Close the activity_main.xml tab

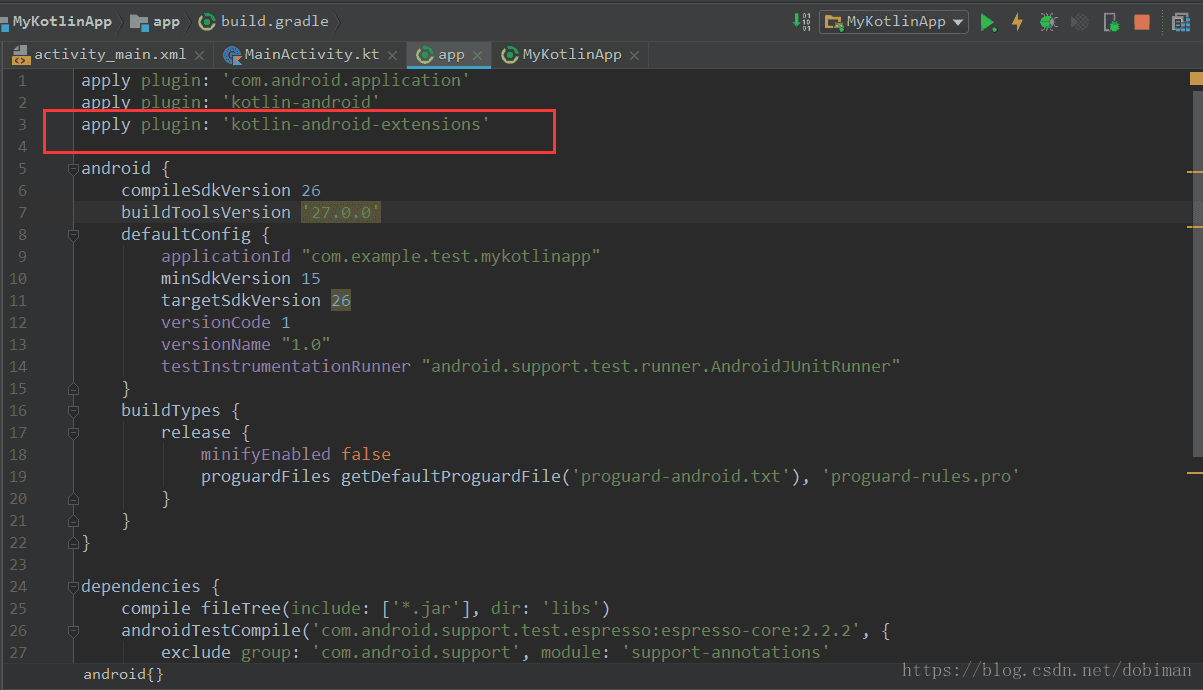tap(200, 56)
